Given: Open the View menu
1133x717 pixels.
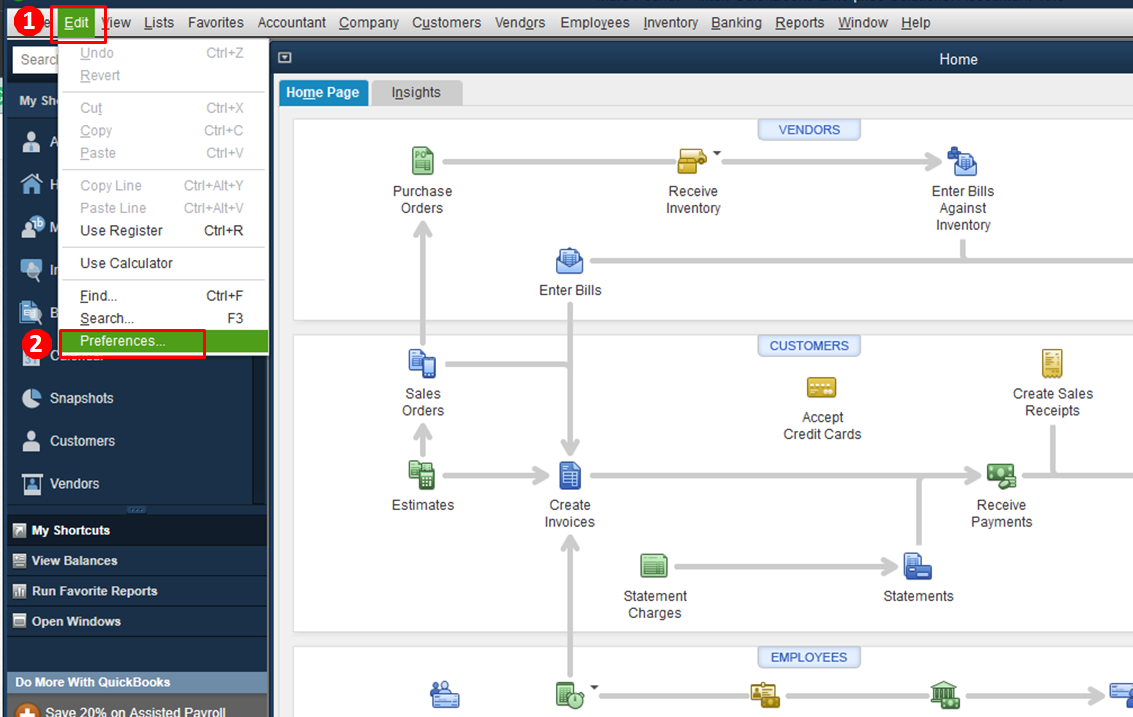Looking at the screenshot, I should coord(116,22).
